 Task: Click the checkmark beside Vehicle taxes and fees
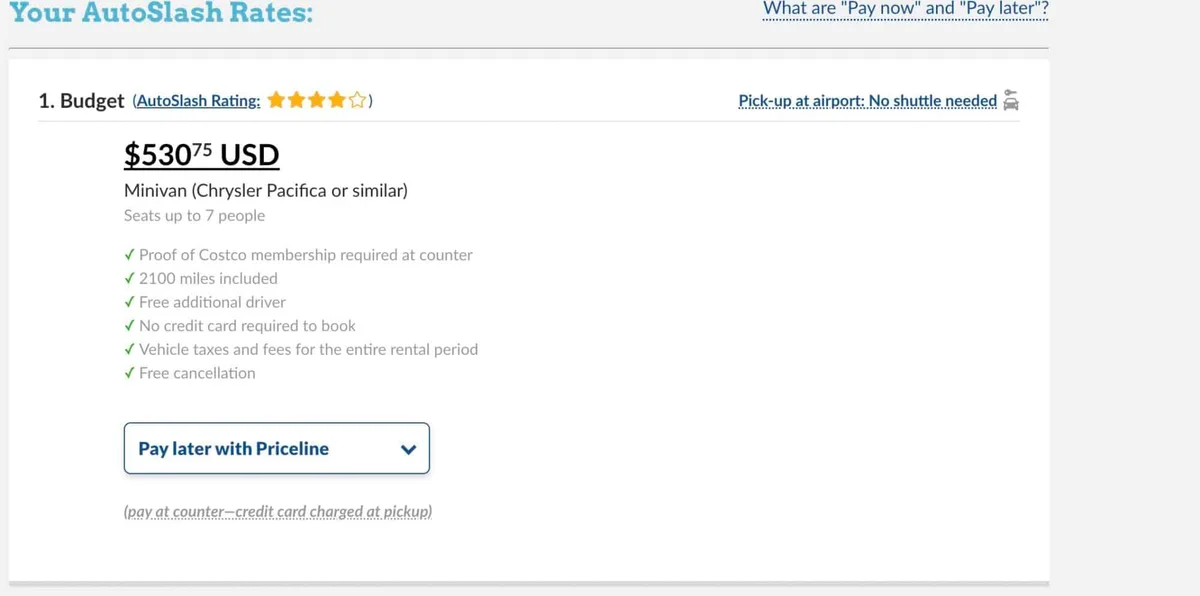tap(130, 349)
